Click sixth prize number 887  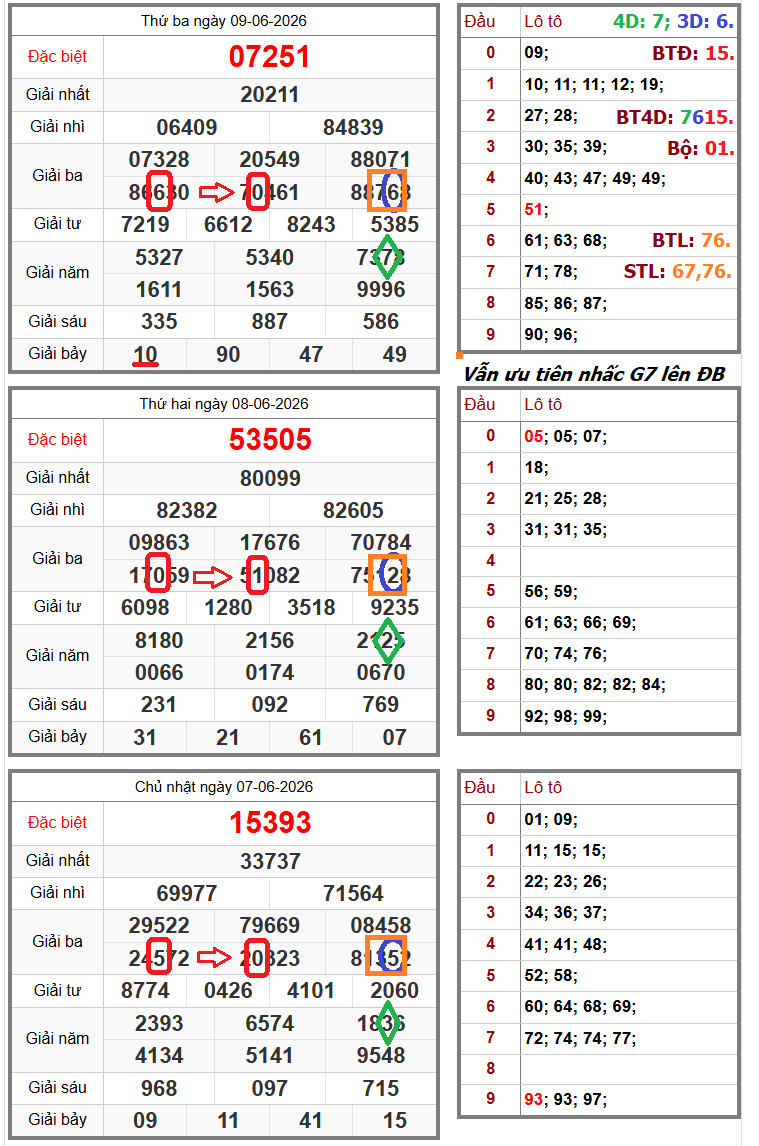pyautogui.click(x=270, y=322)
